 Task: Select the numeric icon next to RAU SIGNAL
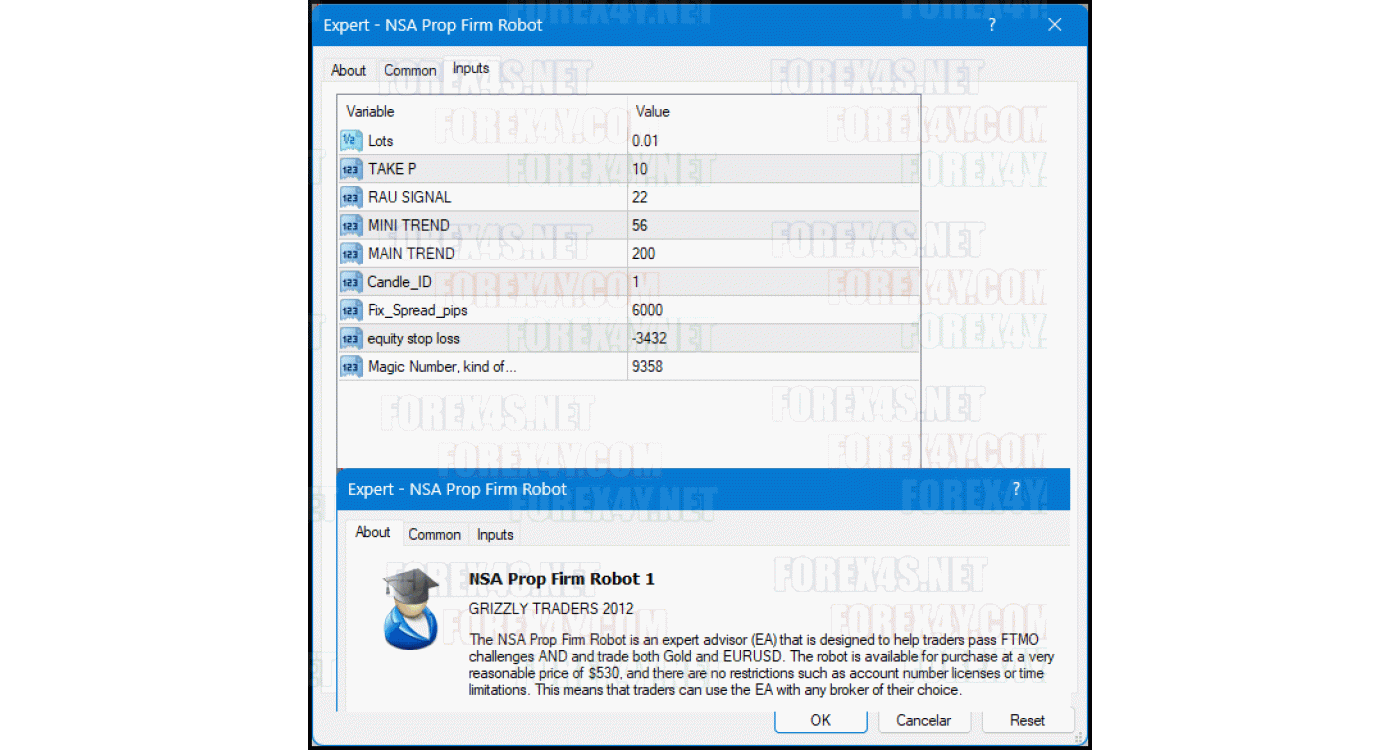coord(351,197)
